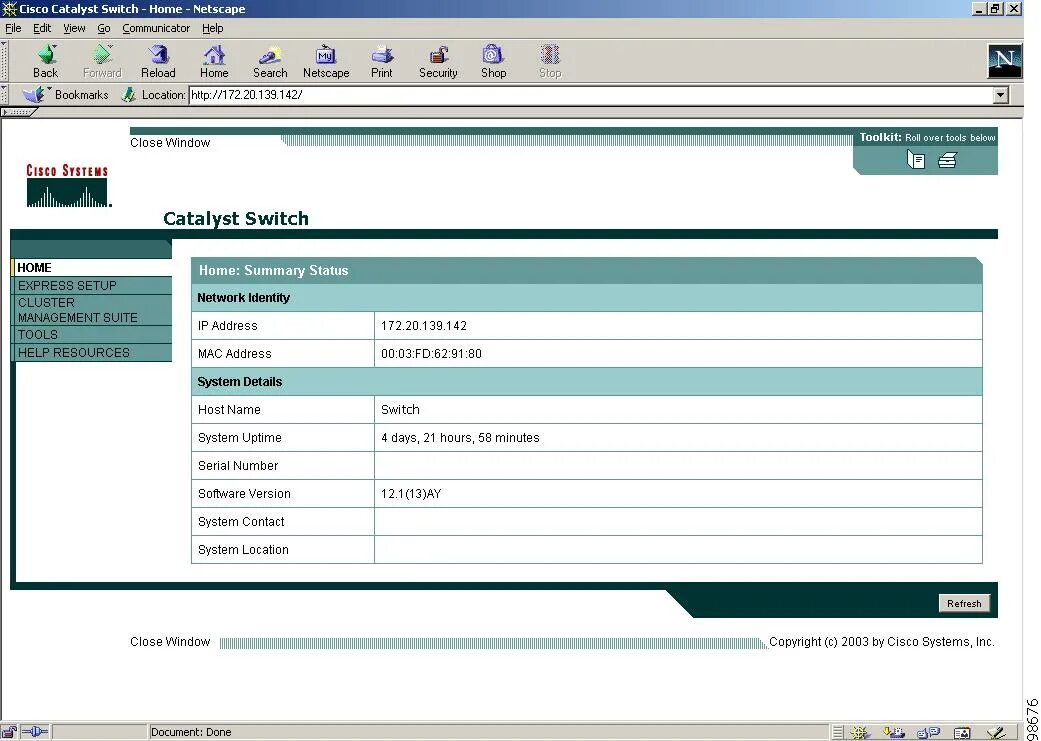Click the Location URL input field
Screen dimensions: 1041x741
pos(591,95)
